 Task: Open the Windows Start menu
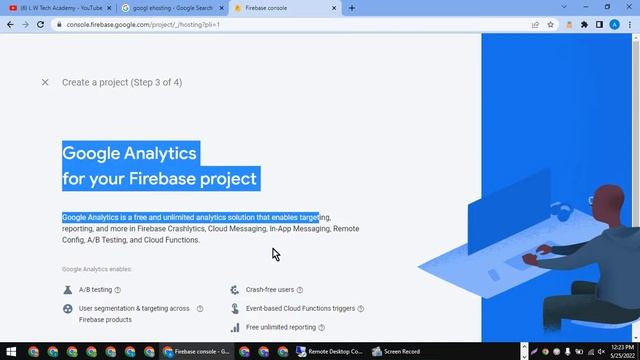pos(11,351)
